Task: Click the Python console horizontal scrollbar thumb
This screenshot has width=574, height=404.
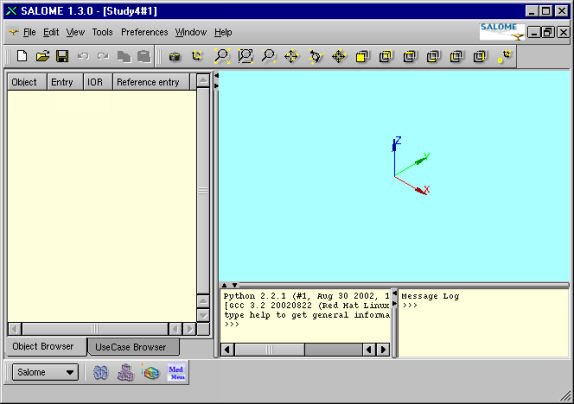Action: (x=269, y=349)
